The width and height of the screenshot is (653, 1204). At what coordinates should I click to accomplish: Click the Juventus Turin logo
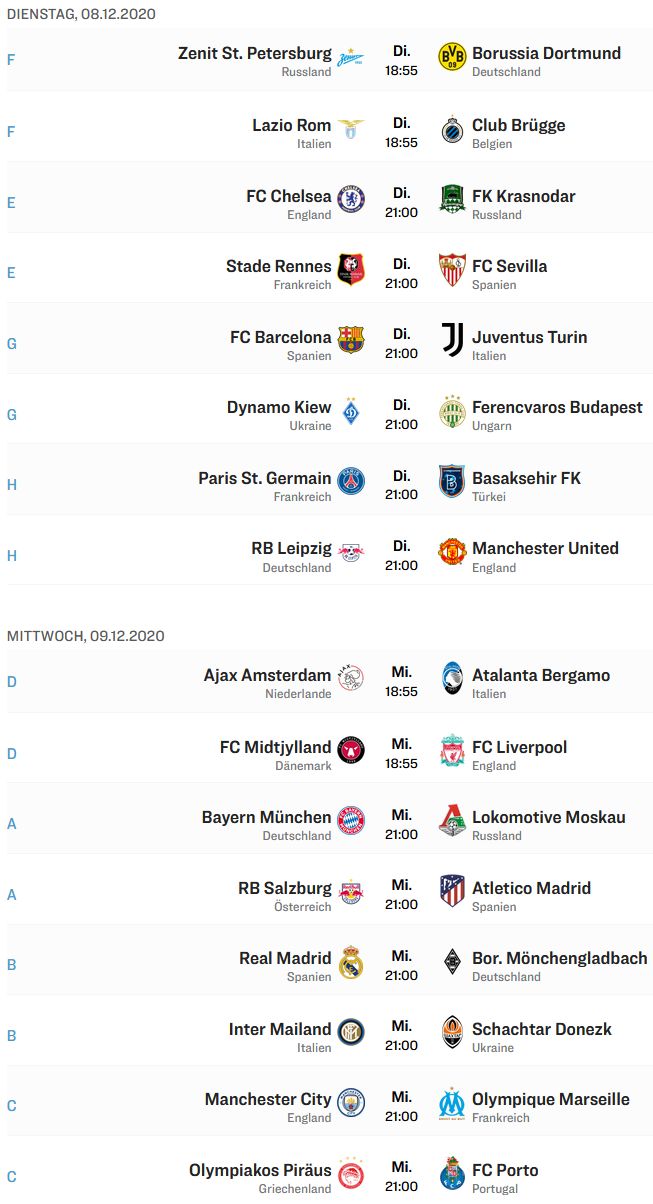click(x=452, y=341)
